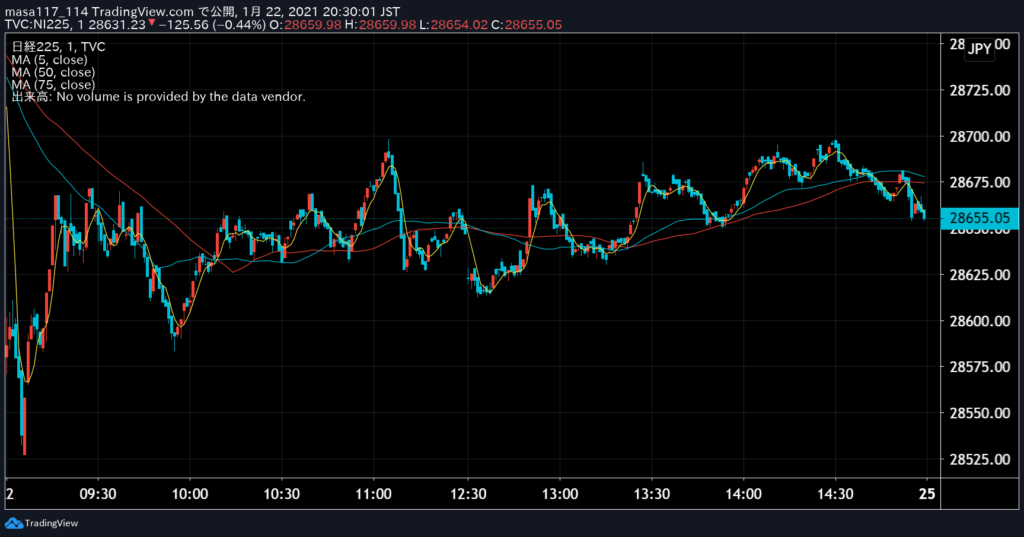Screen dimensions: 1024x537
Task: Click the 出来高 no volume notice
Action: pos(158,97)
